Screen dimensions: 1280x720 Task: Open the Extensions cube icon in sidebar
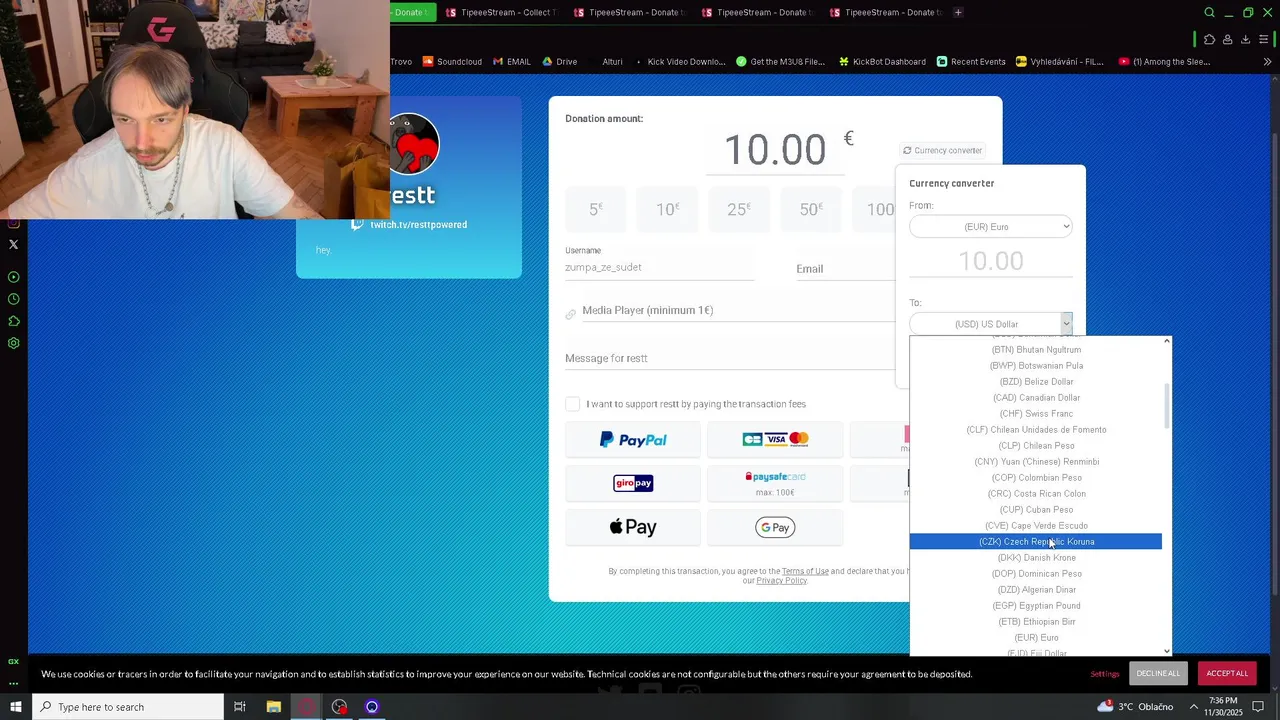click(13, 321)
